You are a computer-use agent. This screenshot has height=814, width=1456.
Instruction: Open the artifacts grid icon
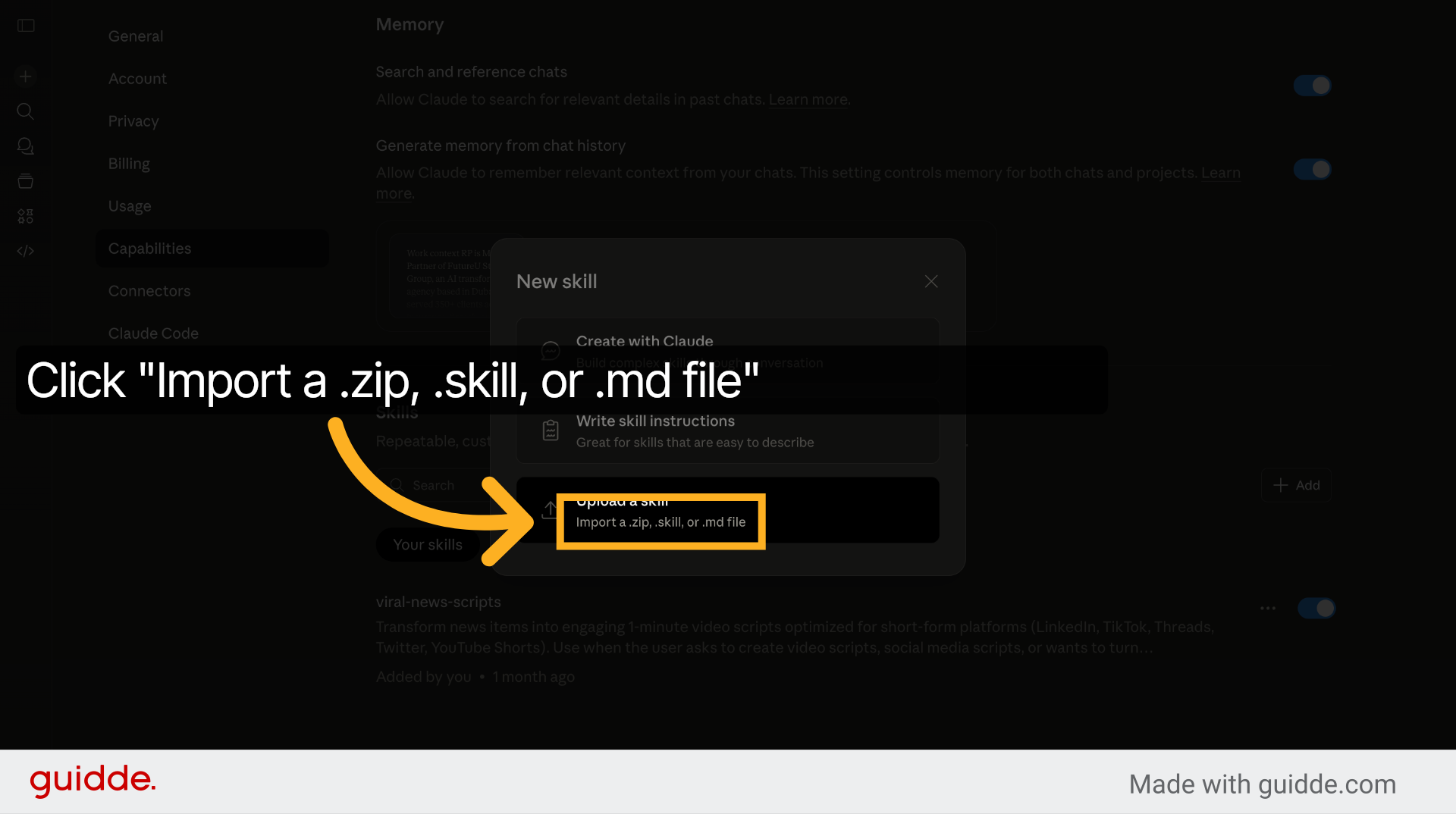click(26, 216)
